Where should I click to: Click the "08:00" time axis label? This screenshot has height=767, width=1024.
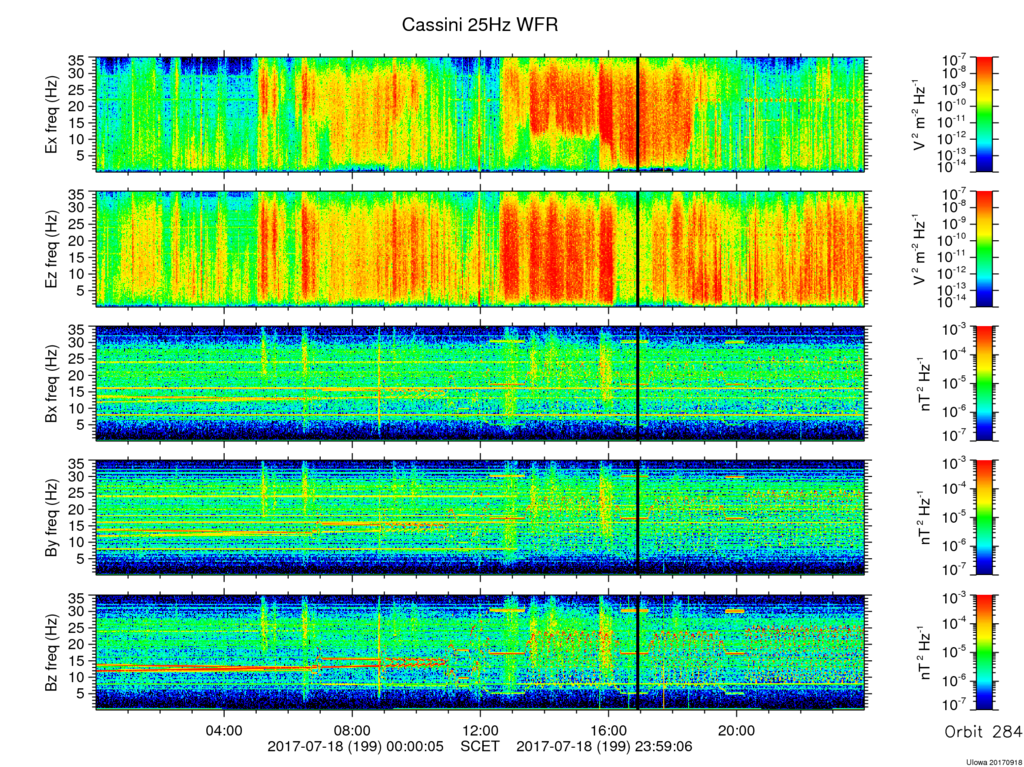[x=353, y=728]
